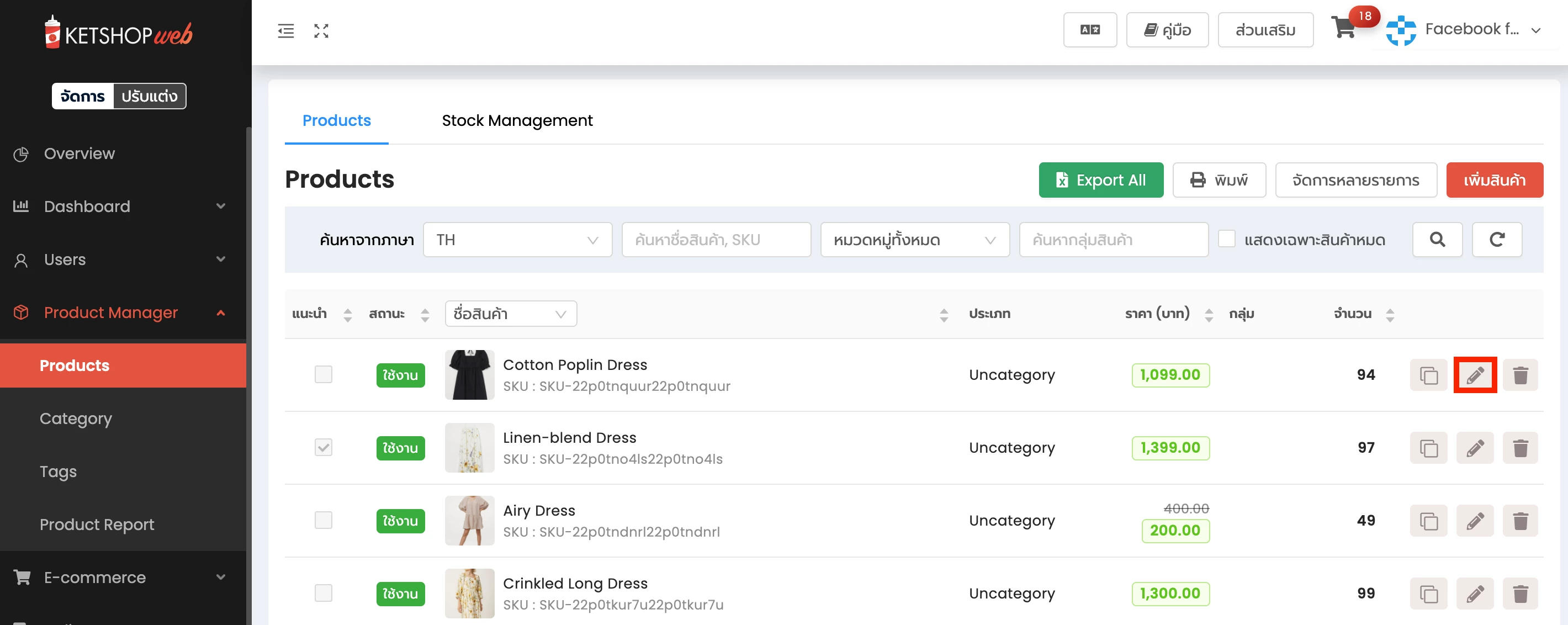This screenshot has width=1568, height=625.
Task: Open หมวดหมู่ทั้งหมด category dropdown
Action: (915, 239)
